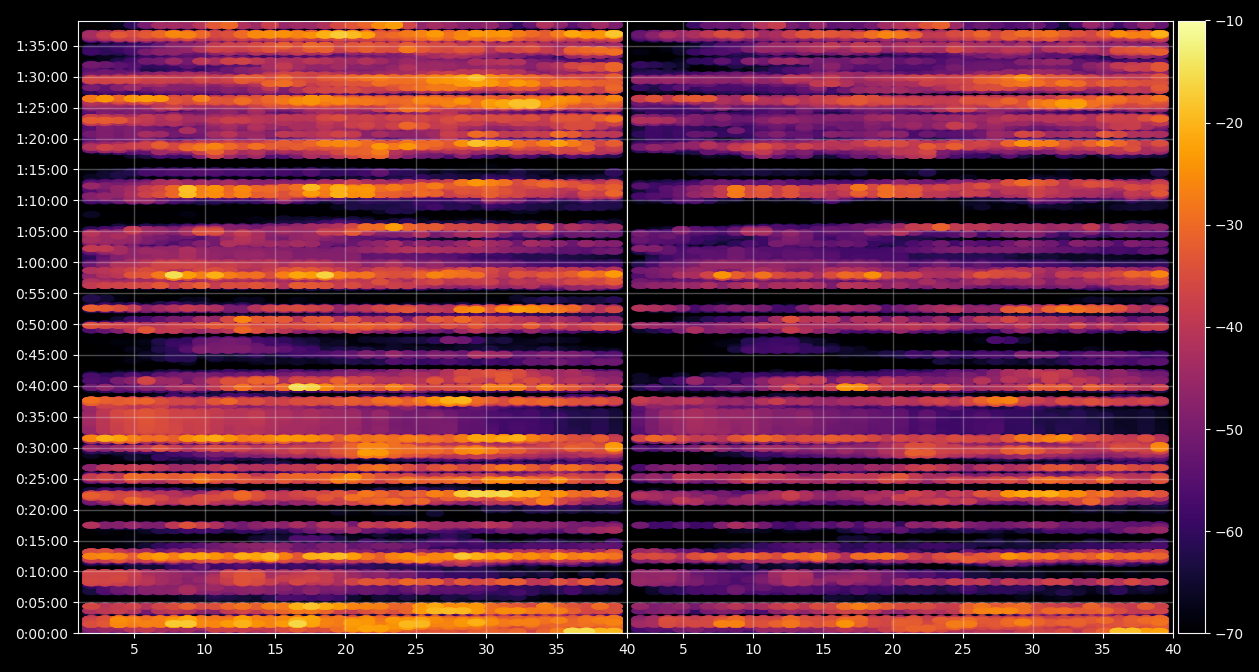Click x-axis tick 25 under right heatmap
This screenshot has width=1259, height=672.
[962, 649]
